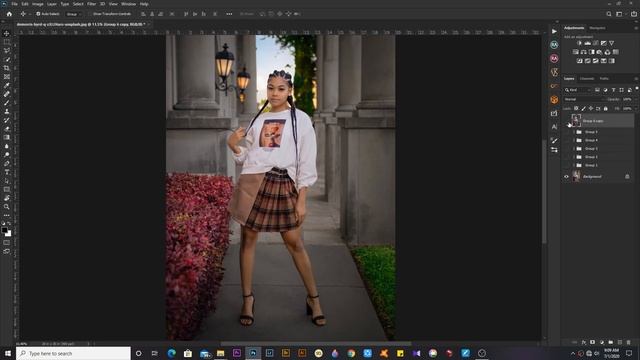This screenshot has width=640, height=360.
Task: Select the Horizontal Type tool
Action: pyautogui.click(x=7, y=172)
